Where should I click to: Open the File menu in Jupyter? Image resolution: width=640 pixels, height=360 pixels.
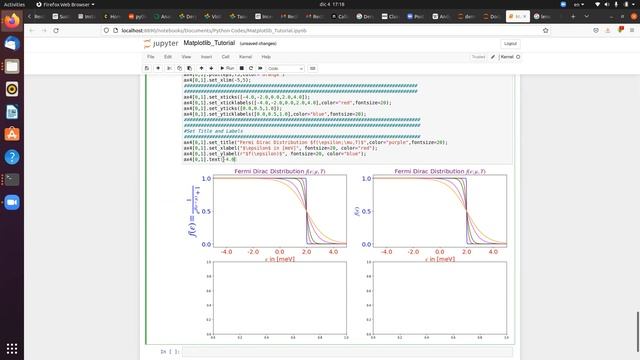point(151,57)
